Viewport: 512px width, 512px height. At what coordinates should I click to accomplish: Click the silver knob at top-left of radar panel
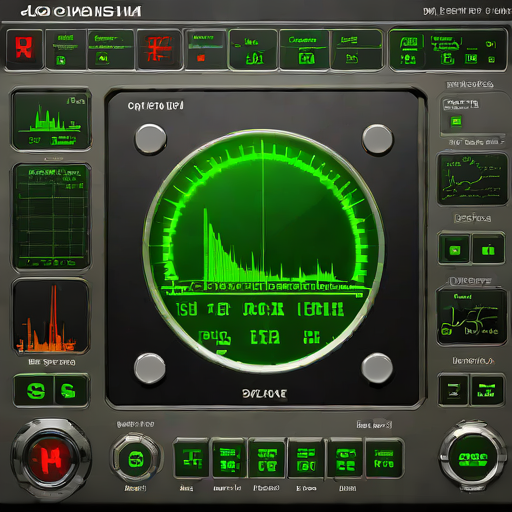click(150, 139)
